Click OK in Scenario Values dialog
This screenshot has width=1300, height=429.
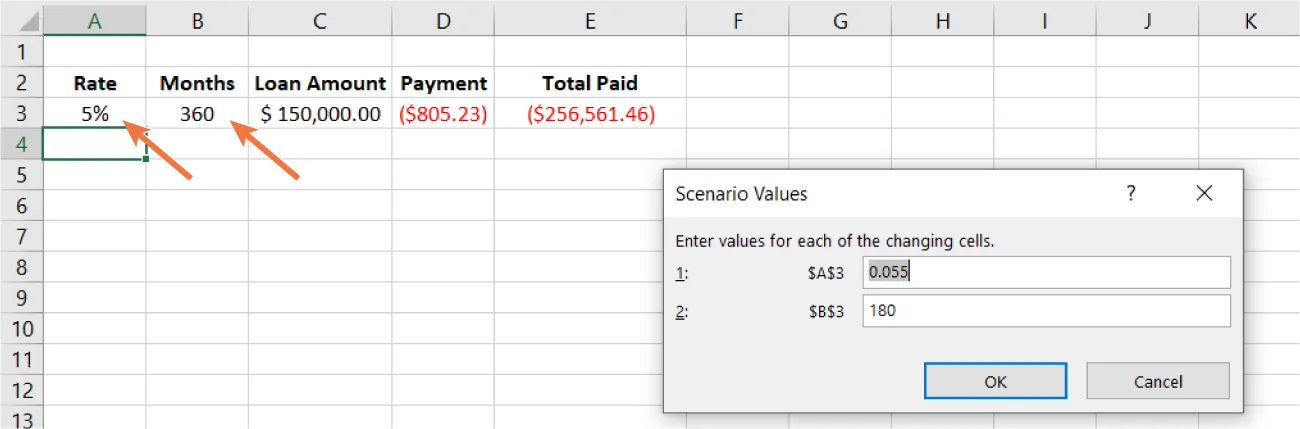pos(995,381)
